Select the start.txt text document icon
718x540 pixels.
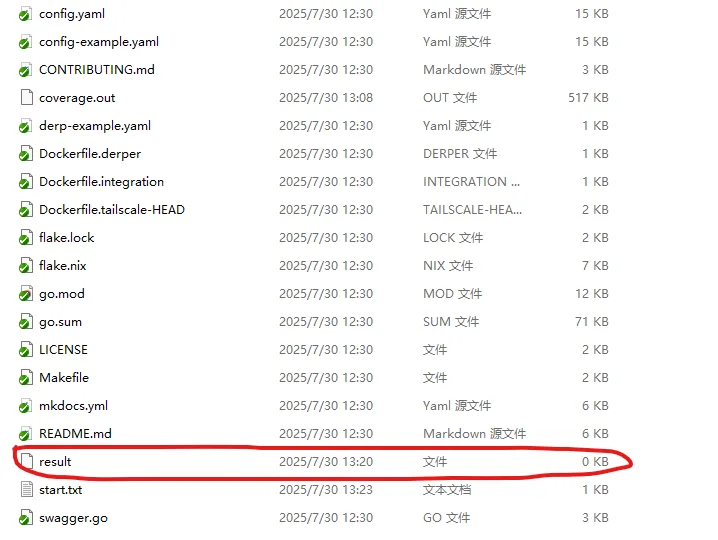coord(26,490)
